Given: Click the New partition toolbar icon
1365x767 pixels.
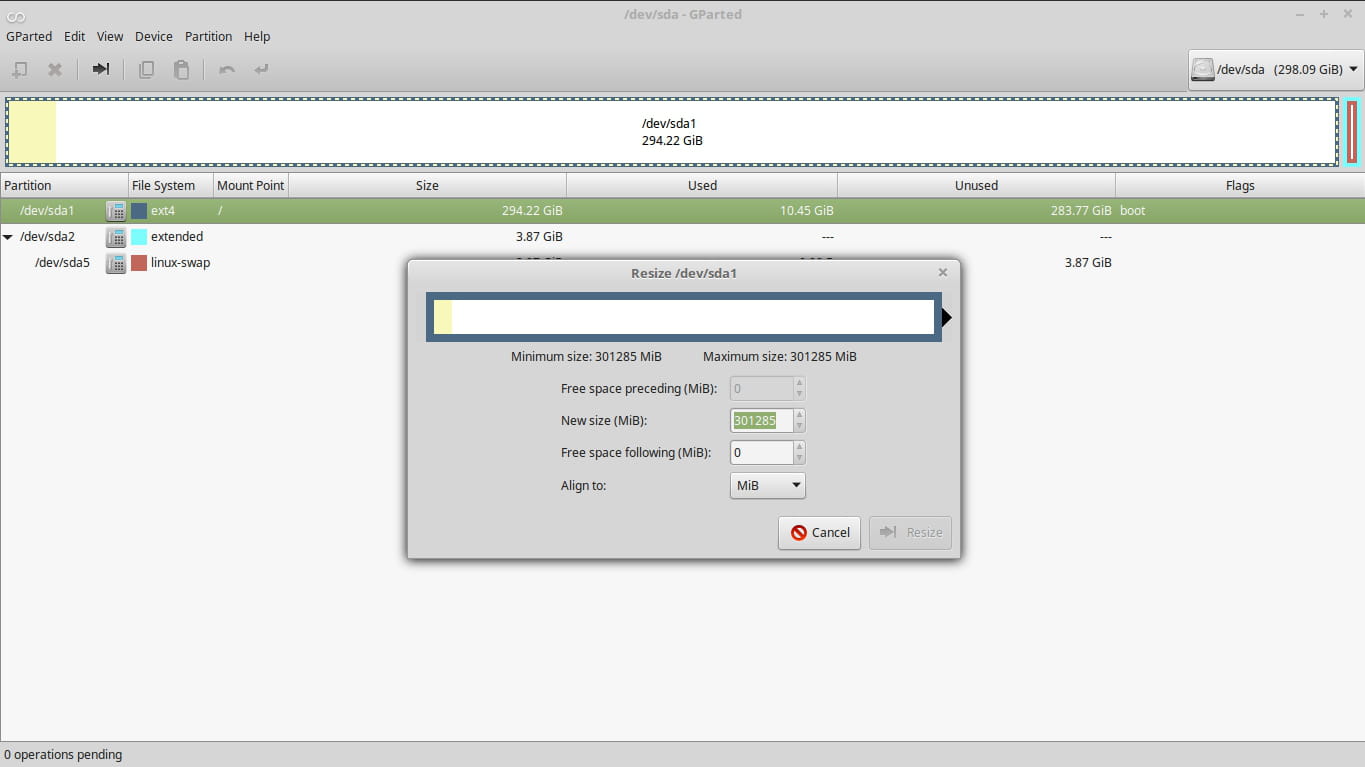Looking at the screenshot, I should (19, 70).
